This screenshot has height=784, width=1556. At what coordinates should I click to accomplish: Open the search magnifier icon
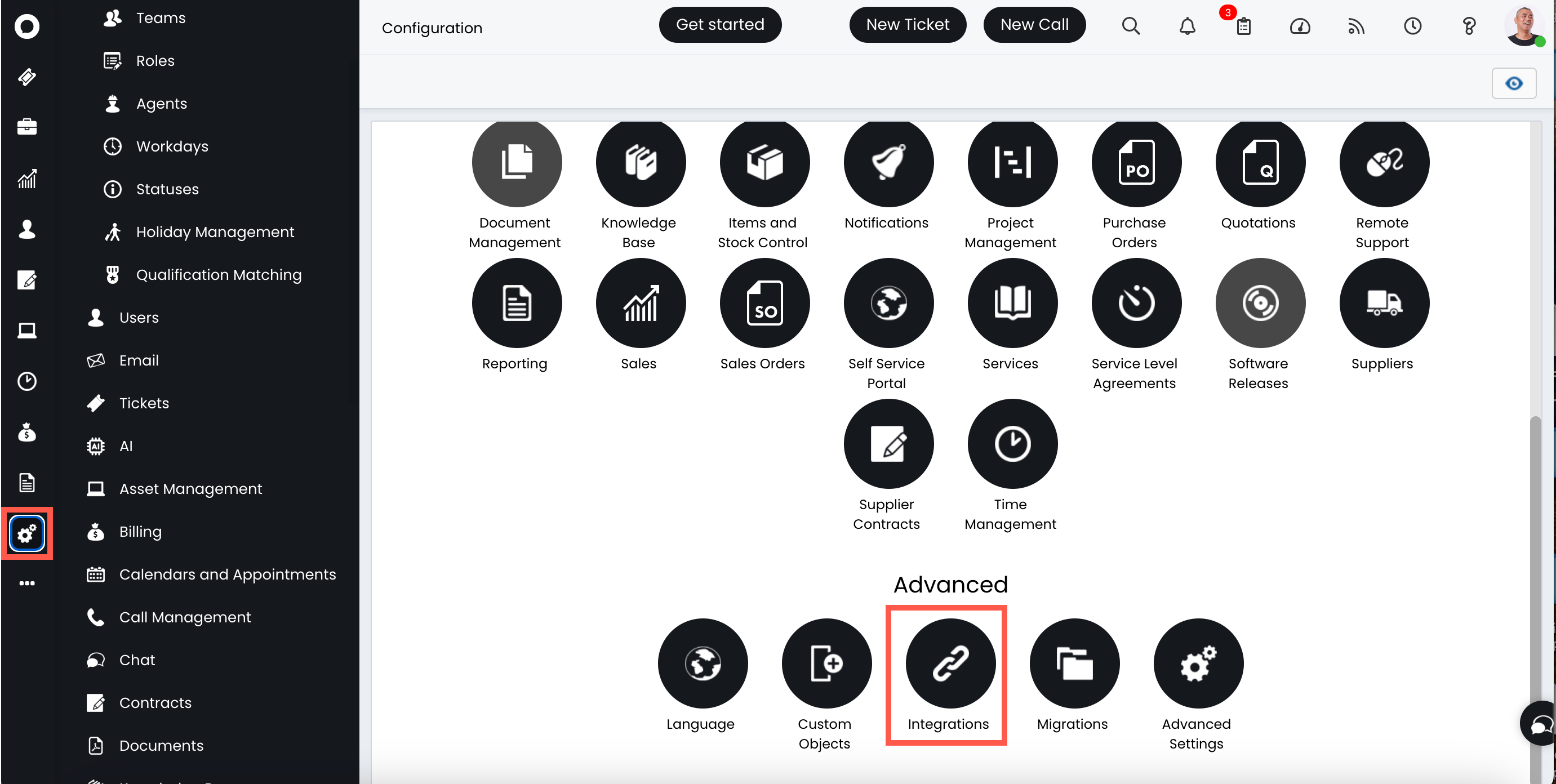(x=1131, y=26)
